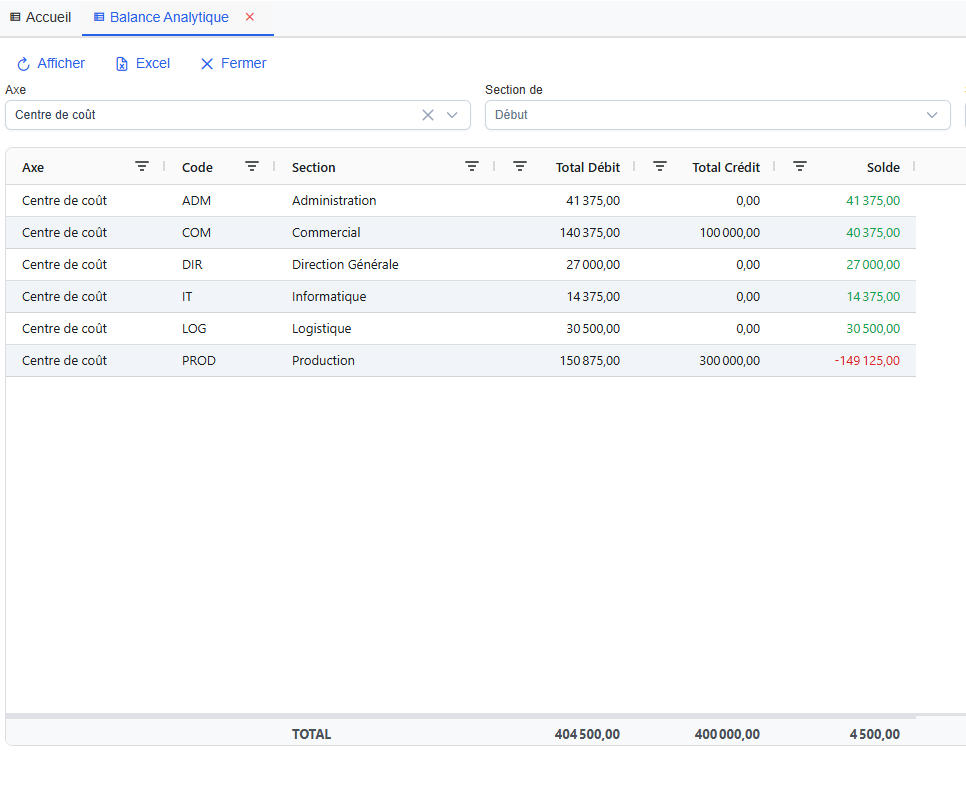Open the Axe column filter icon
Image resolution: width=966 pixels, height=794 pixels.
coord(142,167)
